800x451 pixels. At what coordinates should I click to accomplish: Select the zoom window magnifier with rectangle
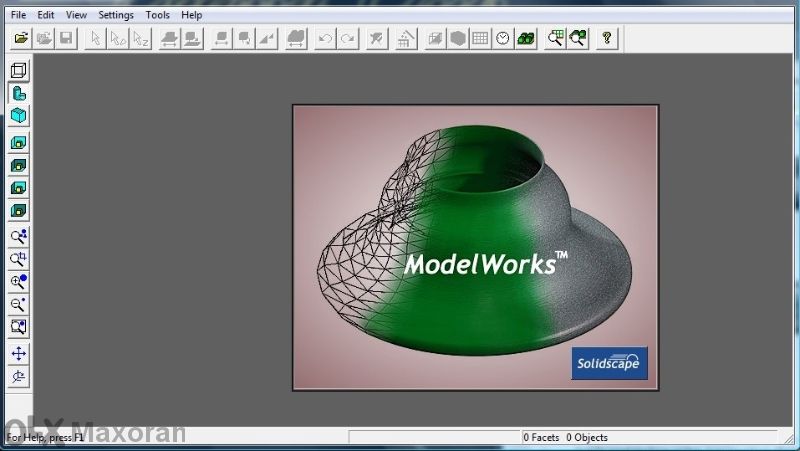[x=18, y=259]
